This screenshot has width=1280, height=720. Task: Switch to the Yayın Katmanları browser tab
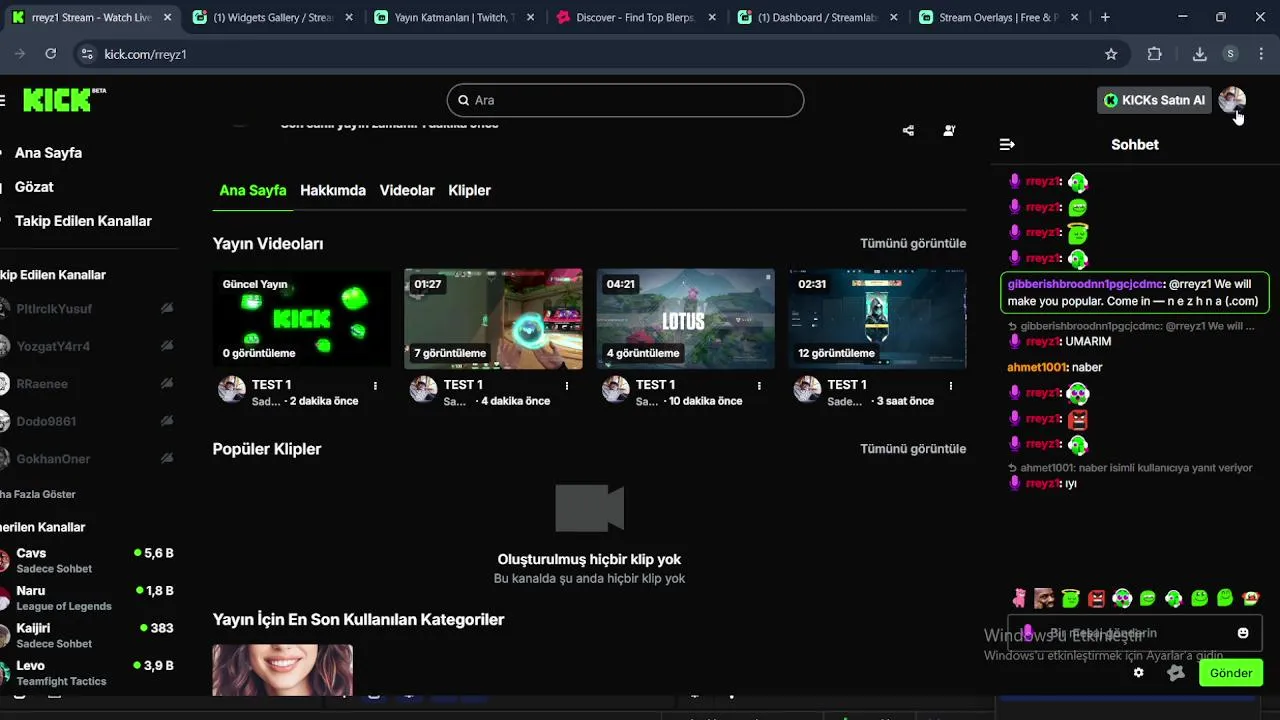tap(454, 17)
